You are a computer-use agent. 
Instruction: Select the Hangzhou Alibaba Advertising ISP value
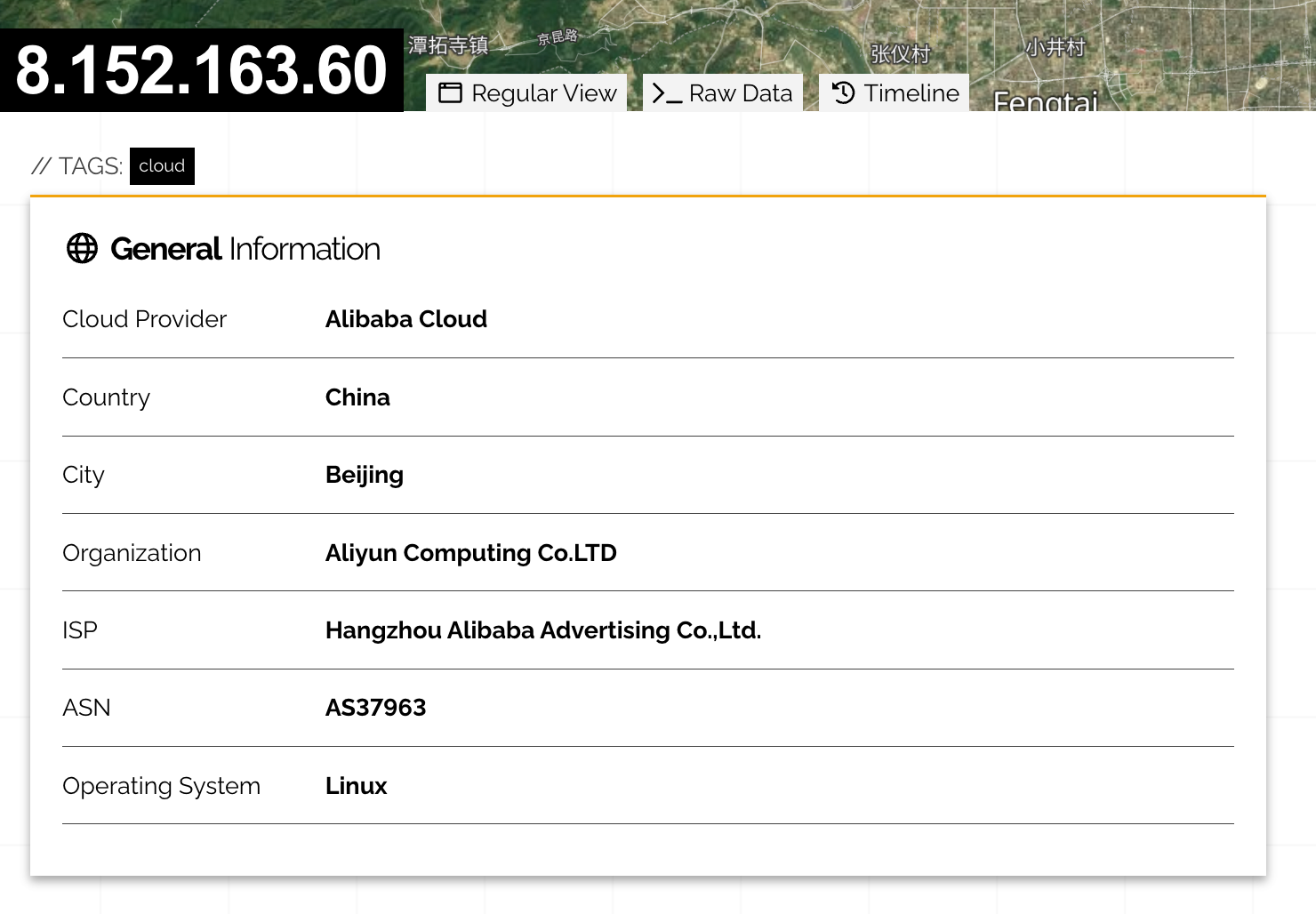point(543,630)
